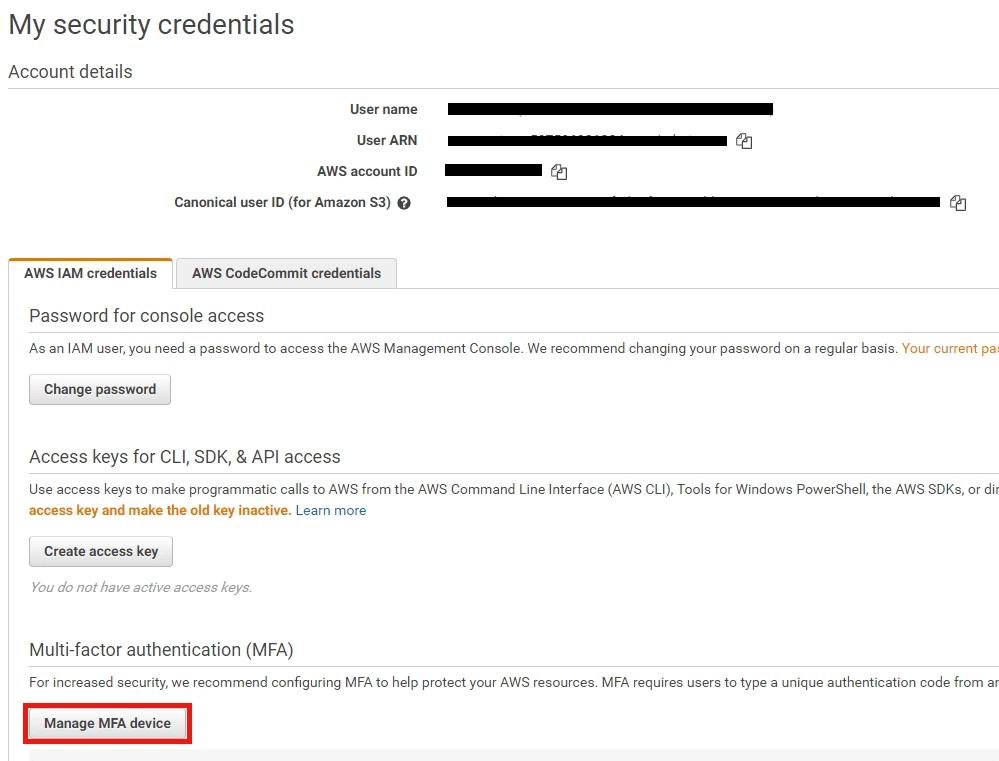Click the My security credentials heading
Viewport: 999px width, 761px height.
coord(151,25)
